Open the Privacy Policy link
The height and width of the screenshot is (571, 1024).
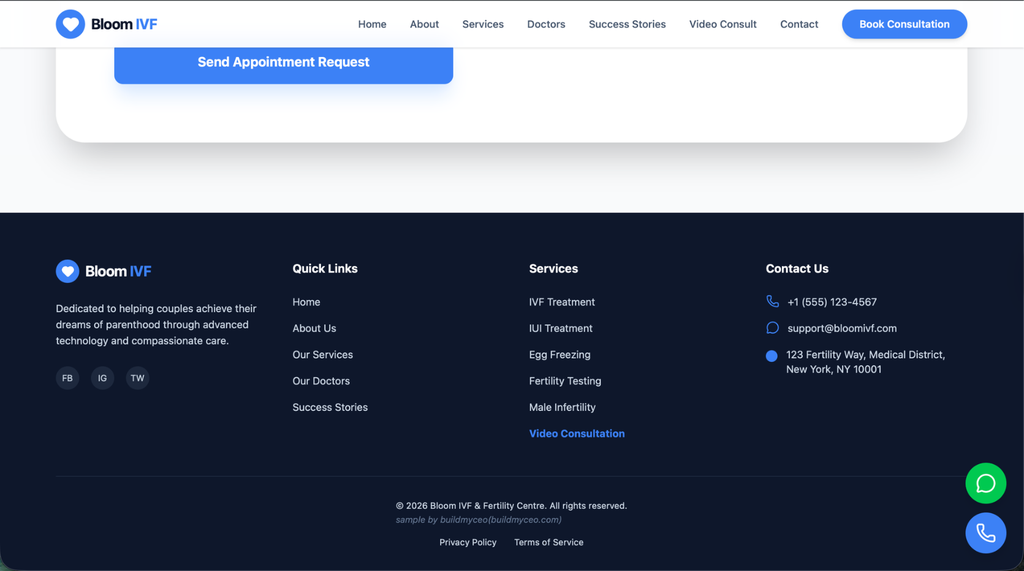468,542
